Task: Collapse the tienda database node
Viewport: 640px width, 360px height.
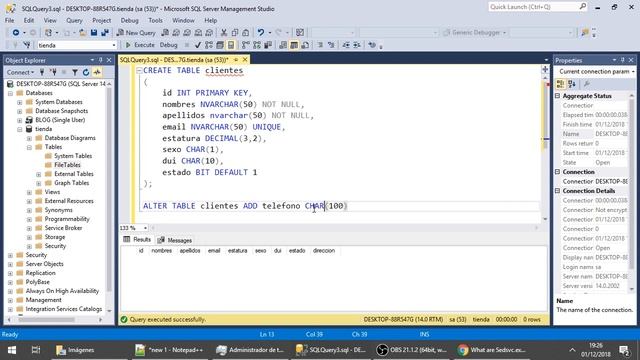Action: click(20, 129)
